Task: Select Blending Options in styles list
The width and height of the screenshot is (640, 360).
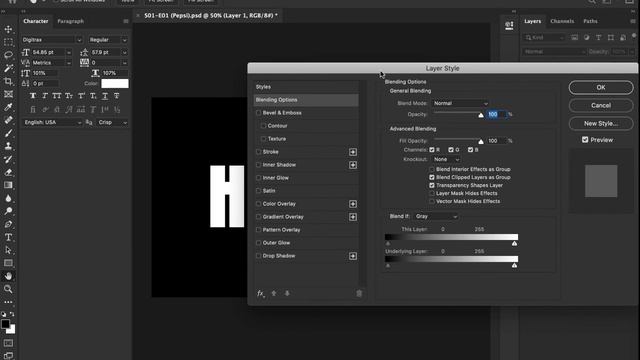Action: click(x=306, y=100)
